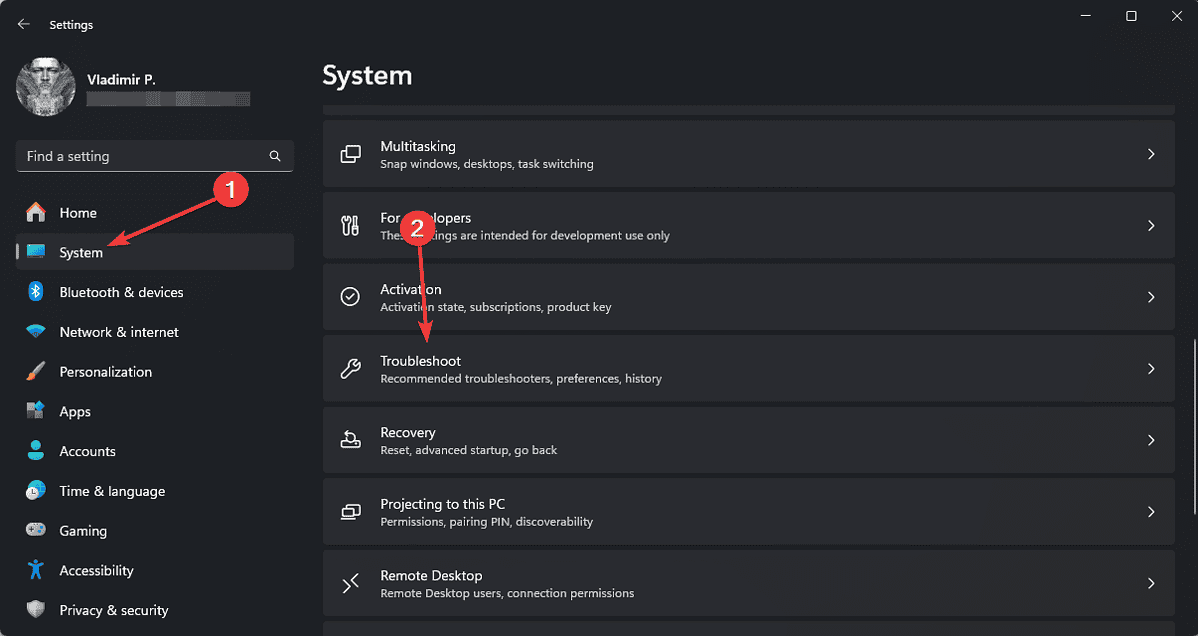Screen dimensions: 1198x636
Task: Click the Remote Desktop icon
Action: pyautogui.click(x=350, y=582)
